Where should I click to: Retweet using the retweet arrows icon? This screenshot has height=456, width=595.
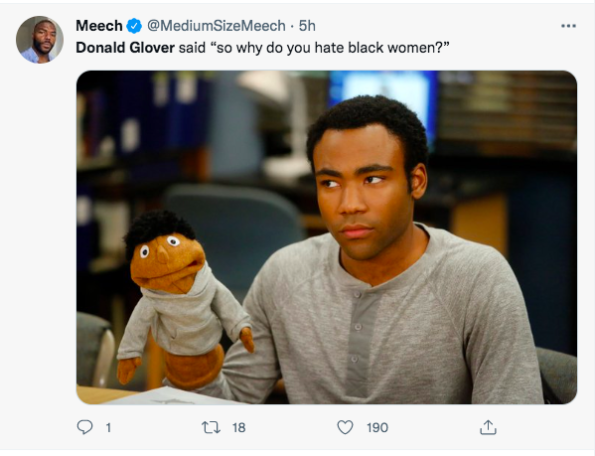coord(211,428)
